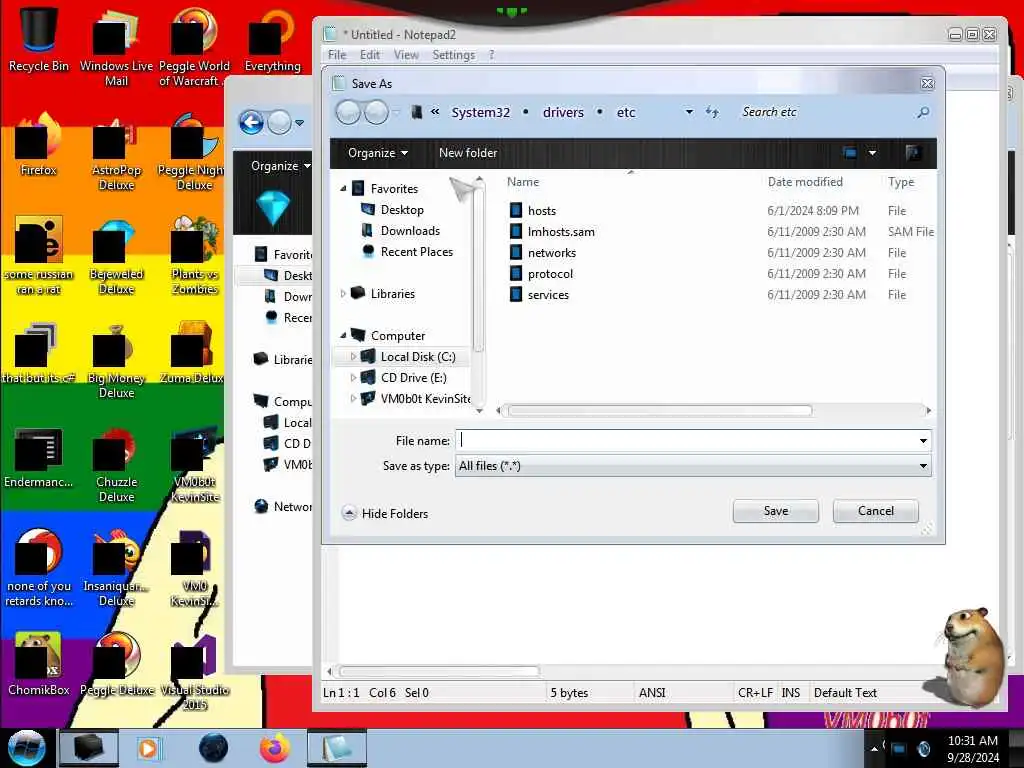The width and height of the screenshot is (1024, 768).
Task: Click the Search etc box
Action: tap(826, 112)
